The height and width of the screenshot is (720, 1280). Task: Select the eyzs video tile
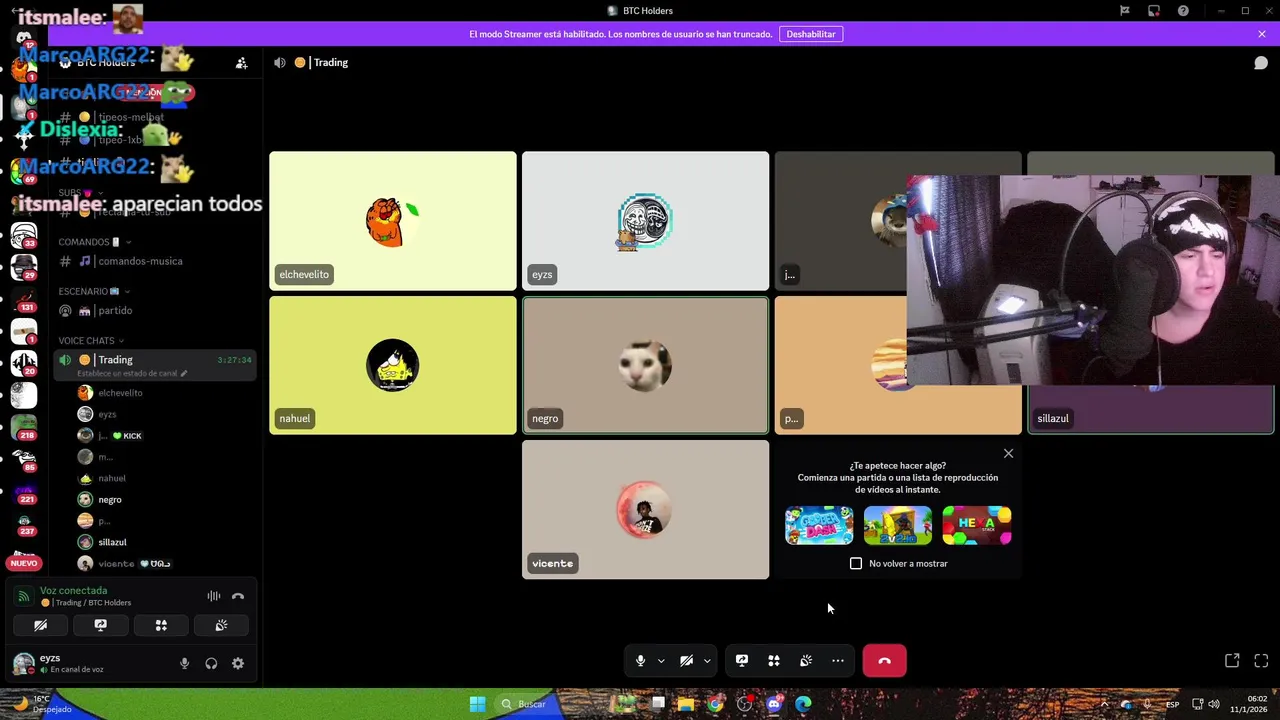[645, 221]
